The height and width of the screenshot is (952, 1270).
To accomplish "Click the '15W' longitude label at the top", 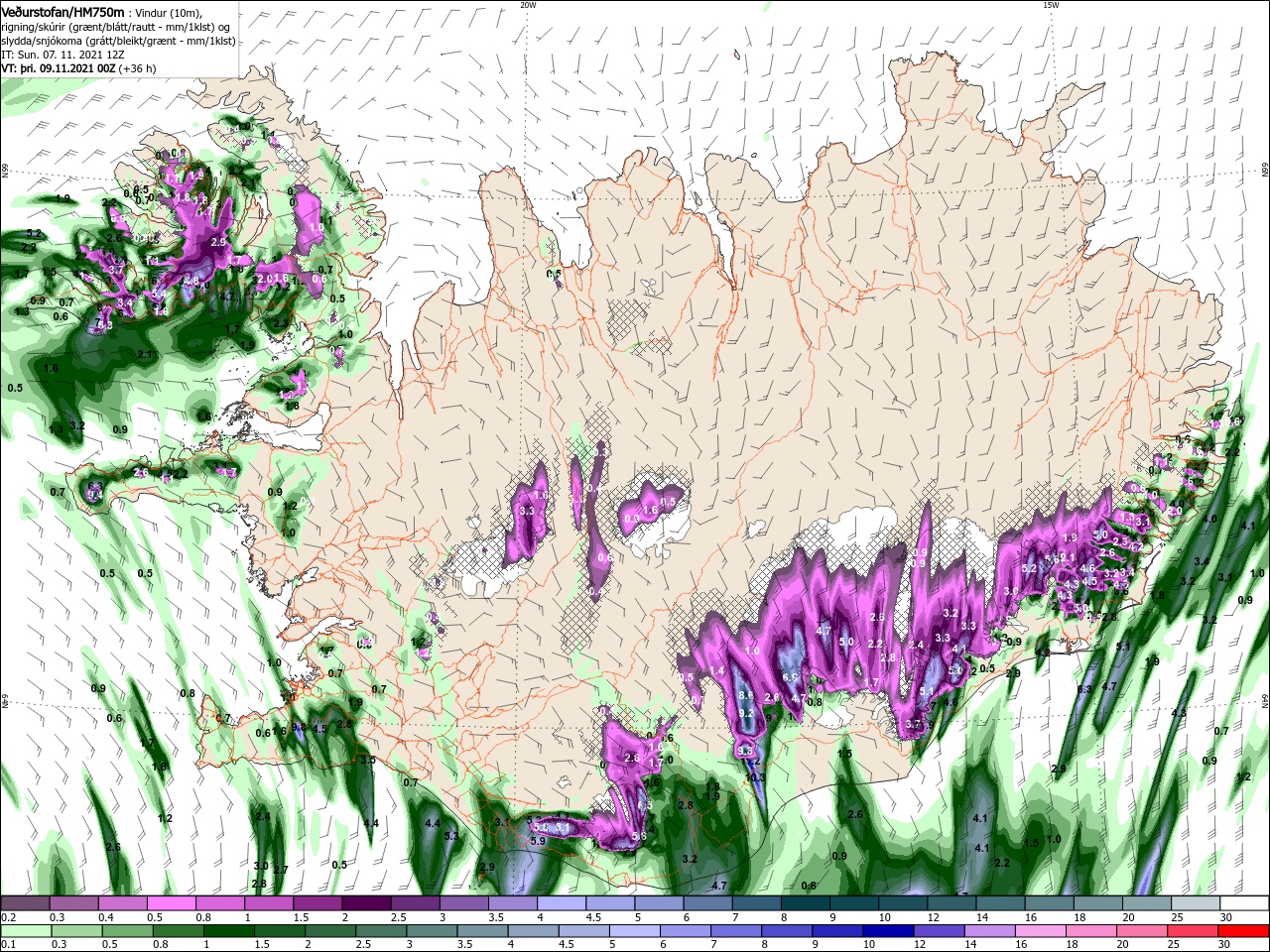I will 1051,5.
